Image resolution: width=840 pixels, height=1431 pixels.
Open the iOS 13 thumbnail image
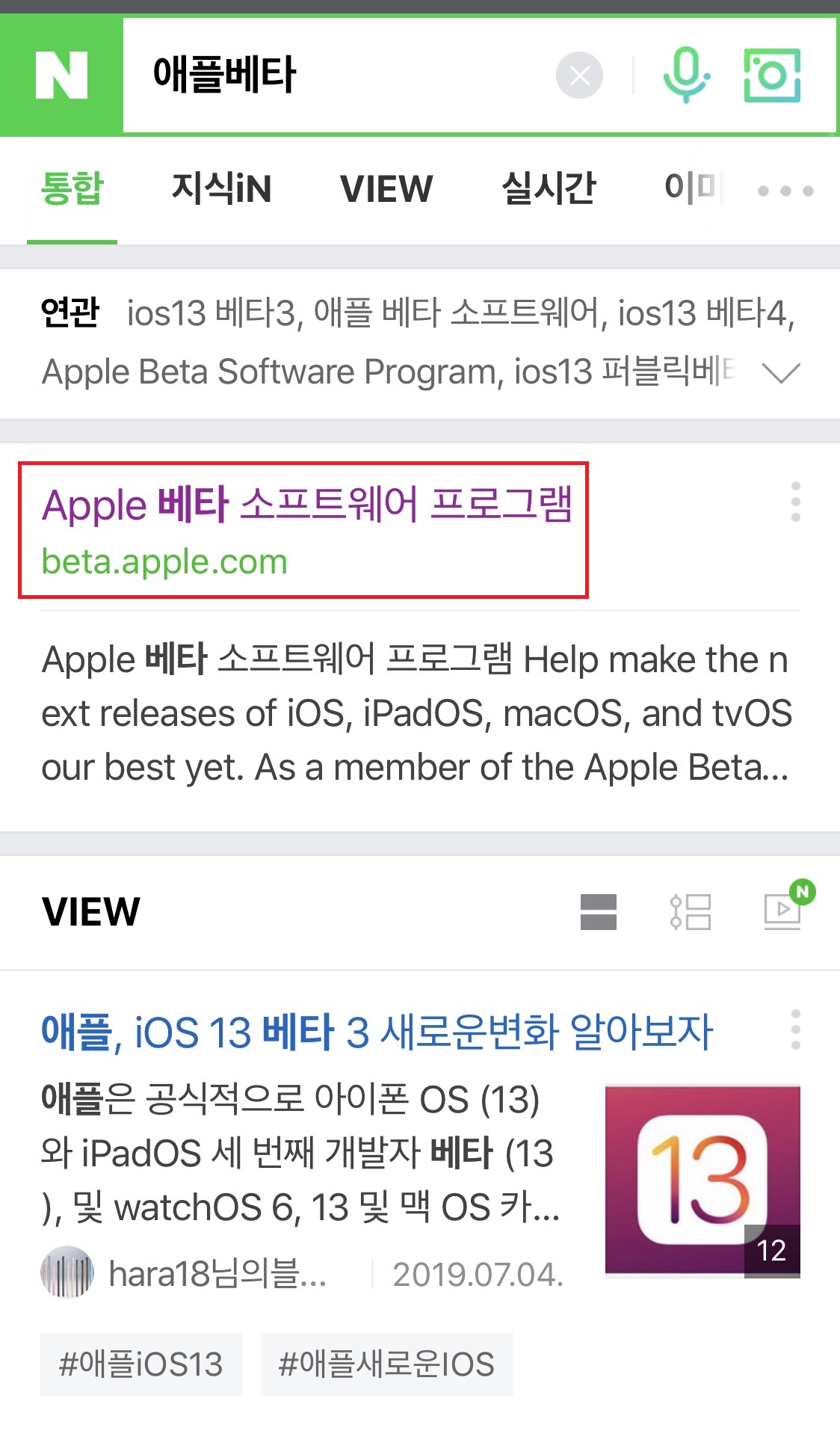(702, 1181)
